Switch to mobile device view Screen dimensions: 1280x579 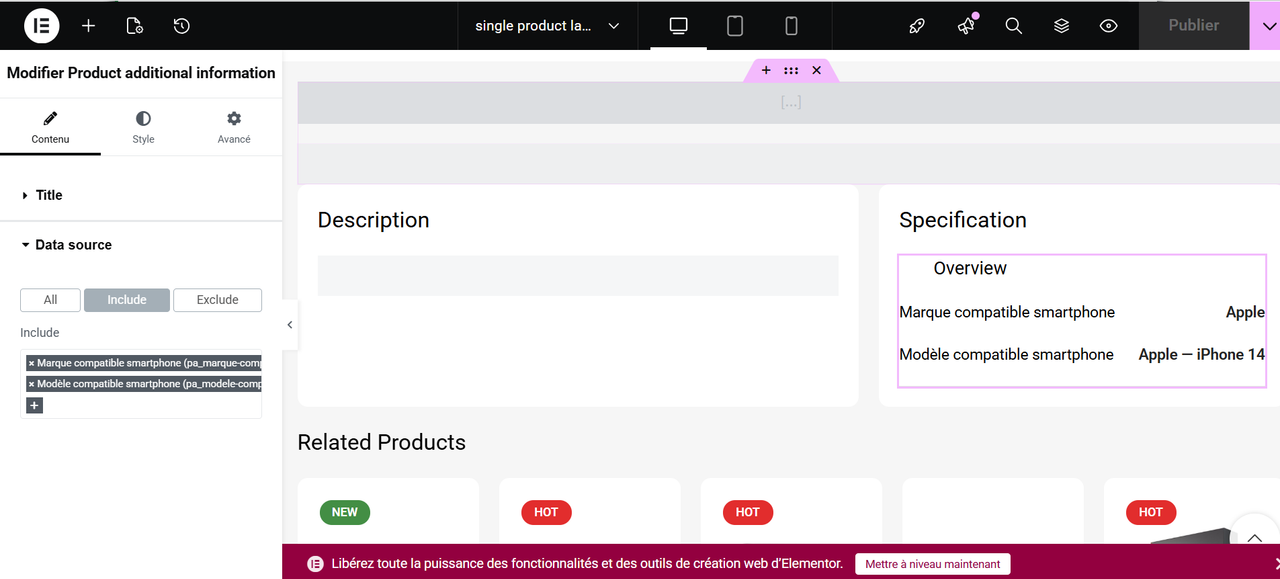pyautogui.click(x=791, y=26)
